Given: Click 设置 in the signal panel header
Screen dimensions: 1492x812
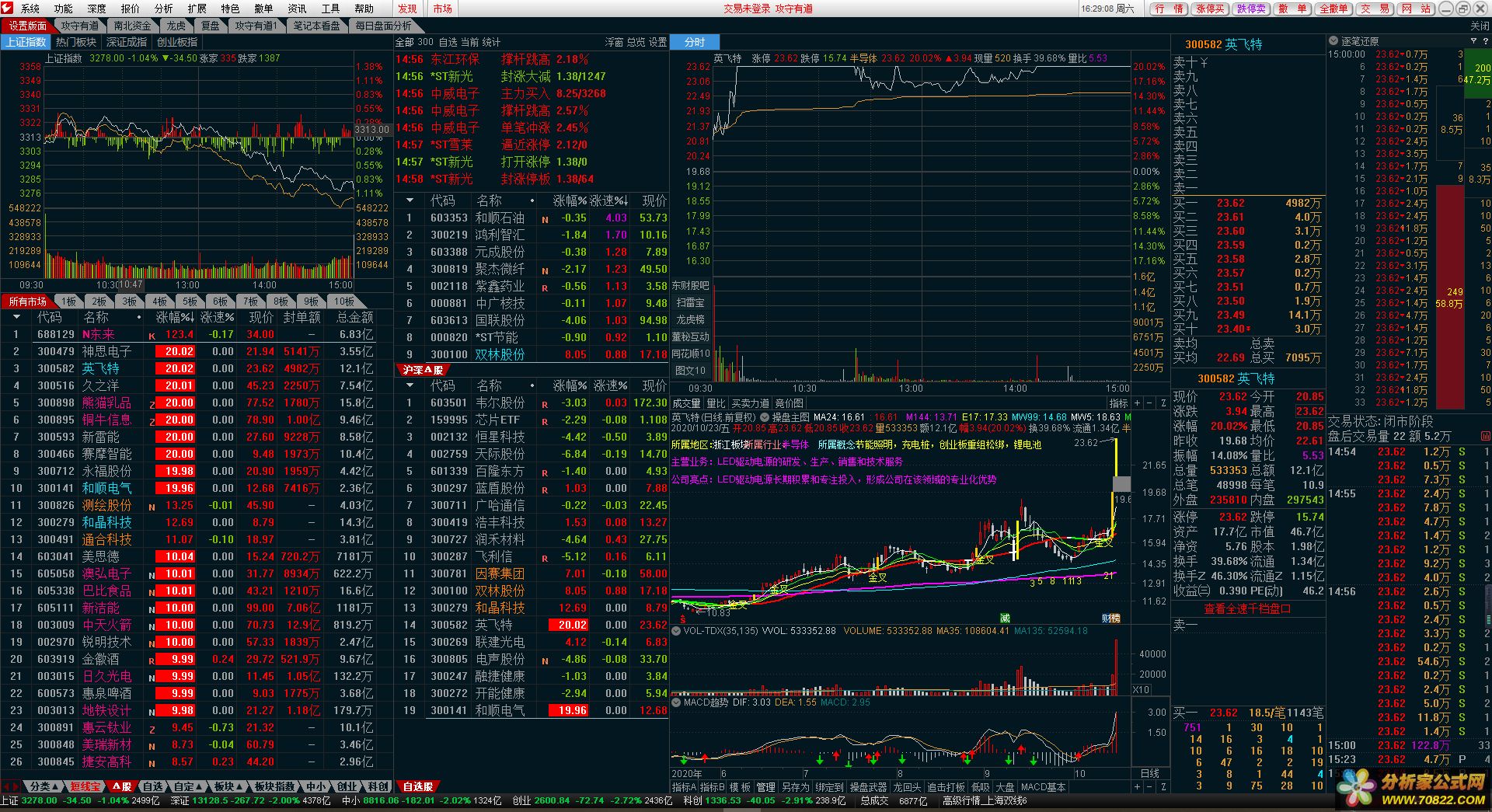Looking at the screenshot, I should [x=658, y=42].
